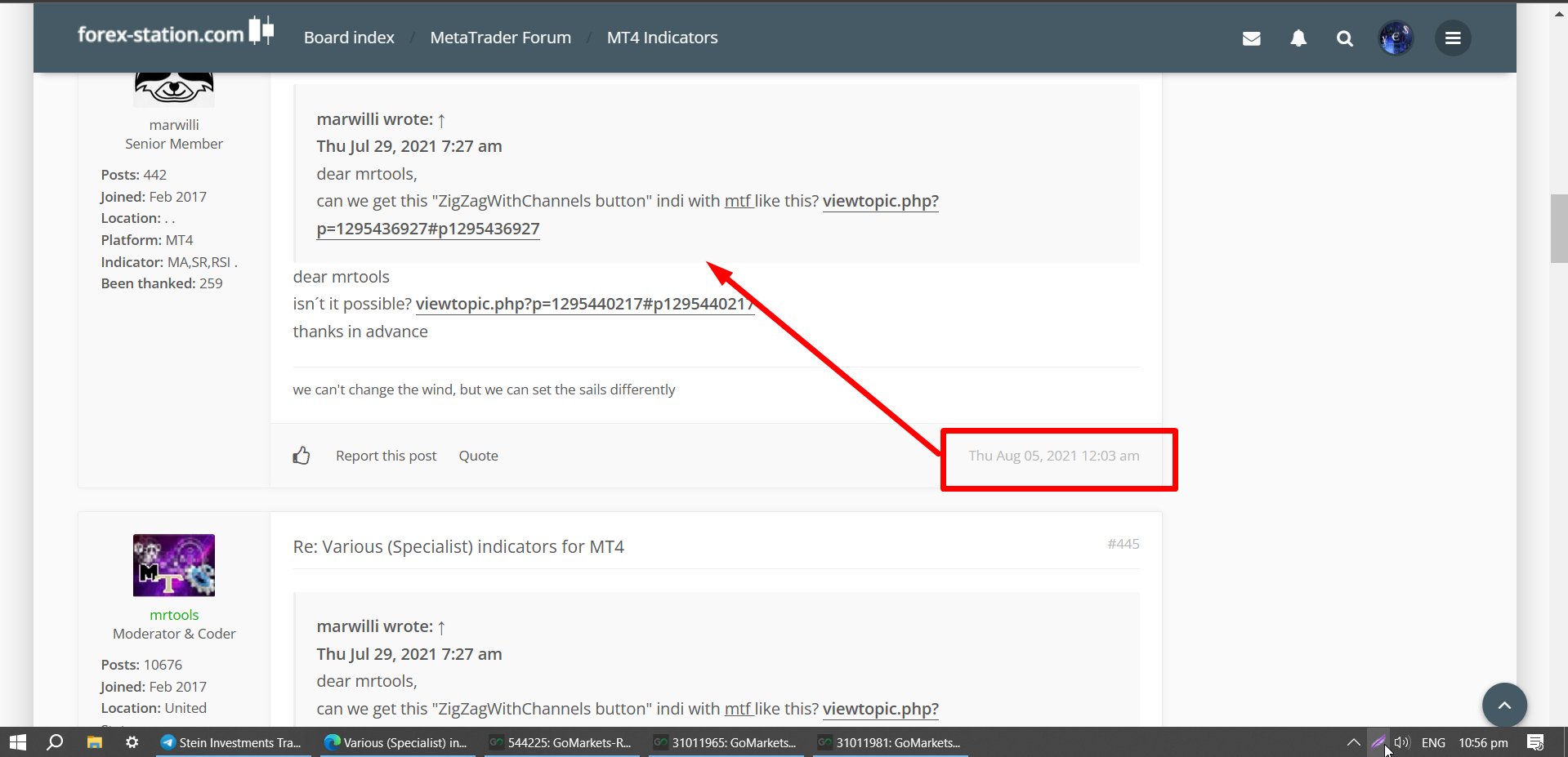Open Settings gear in taskbar
This screenshot has height=757, width=1568.
point(132,742)
